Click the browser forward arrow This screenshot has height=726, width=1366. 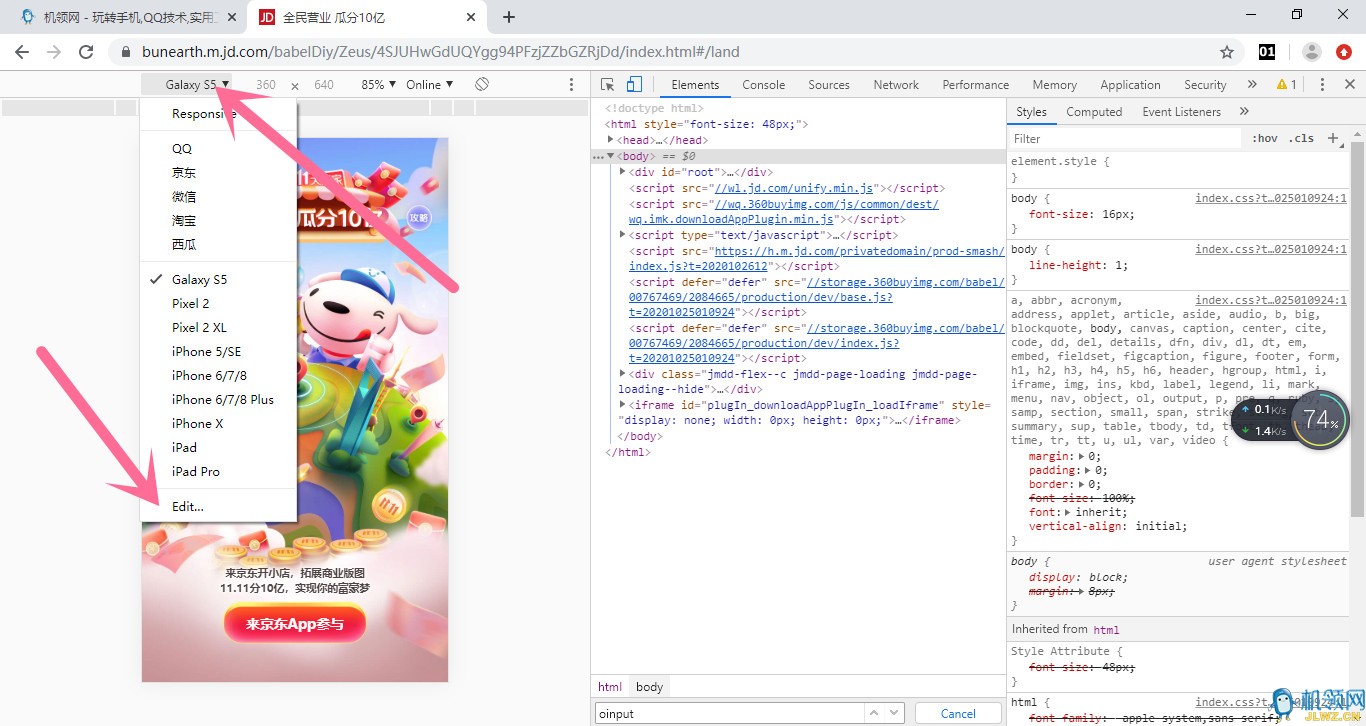(54, 52)
